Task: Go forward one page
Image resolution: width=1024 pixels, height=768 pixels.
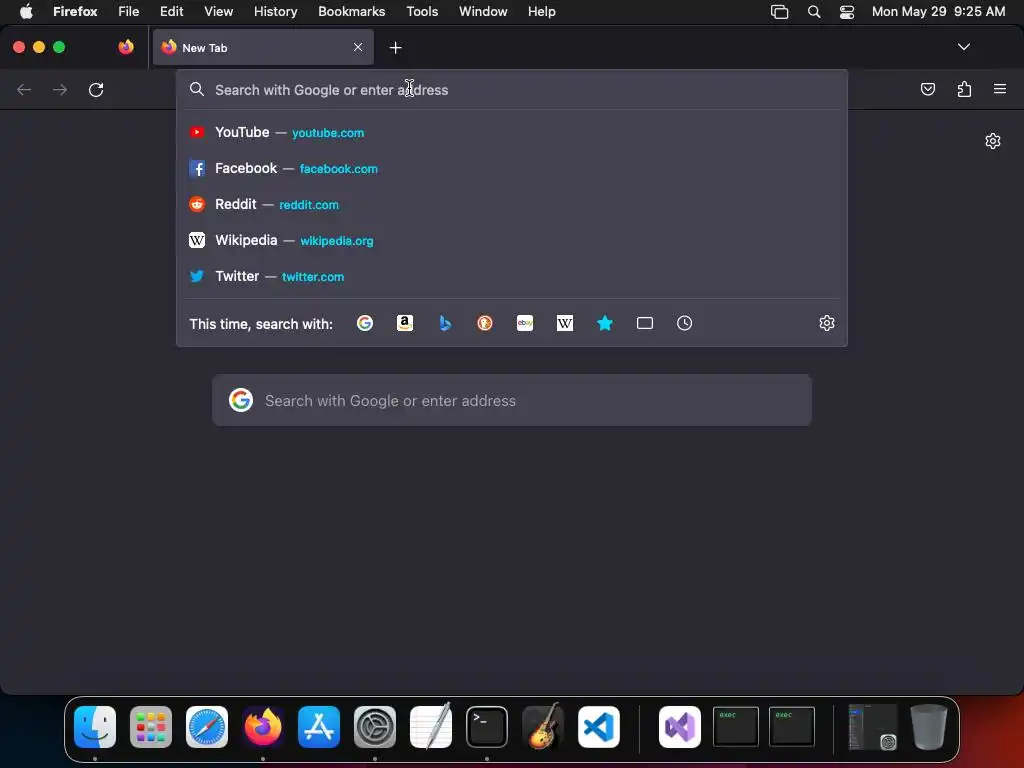Action: pyautogui.click(x=60, y=89)
